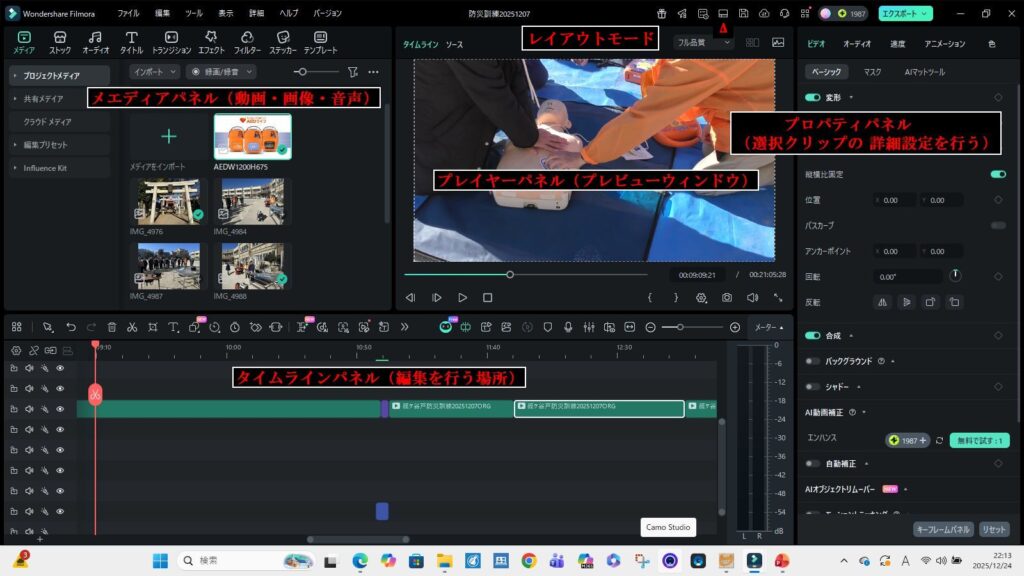1024x576 pixels.
Task: Expand the 共有メディア tree item
Action: click(x=15, y=99)
